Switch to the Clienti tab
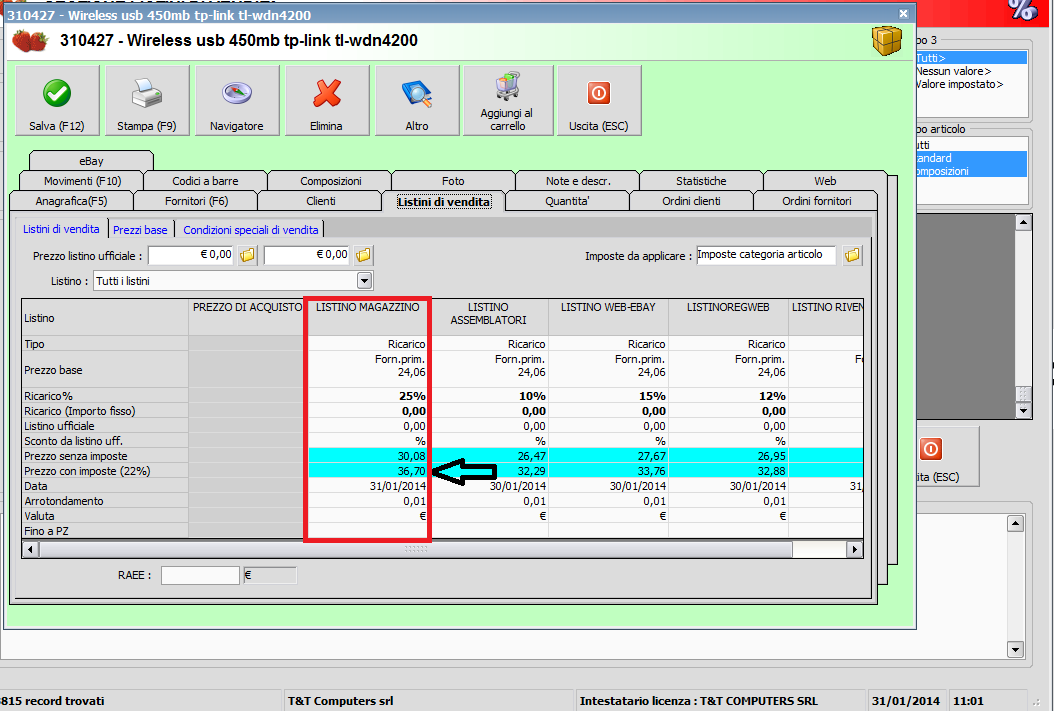1054x711 pixels. point(321,201)
